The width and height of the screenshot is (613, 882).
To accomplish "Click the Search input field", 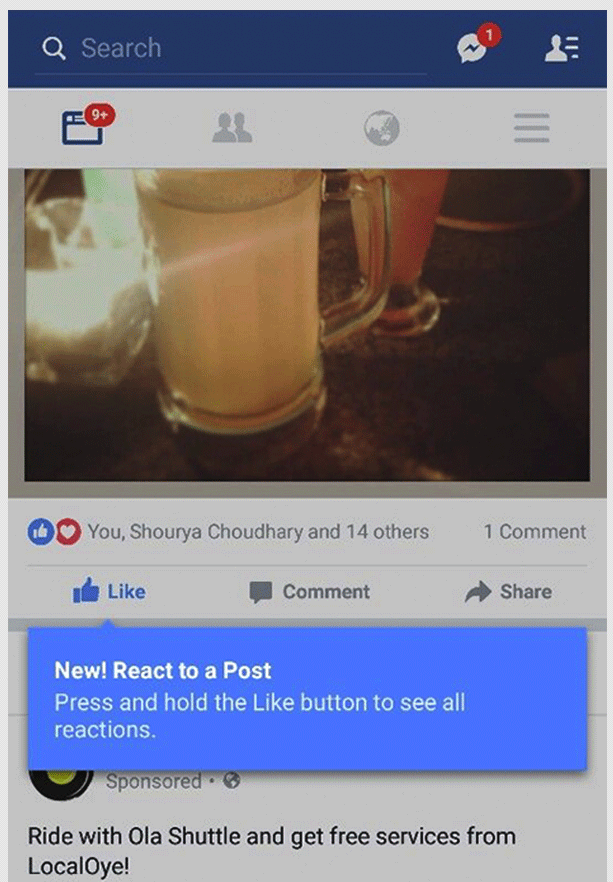I will (231, 49).
